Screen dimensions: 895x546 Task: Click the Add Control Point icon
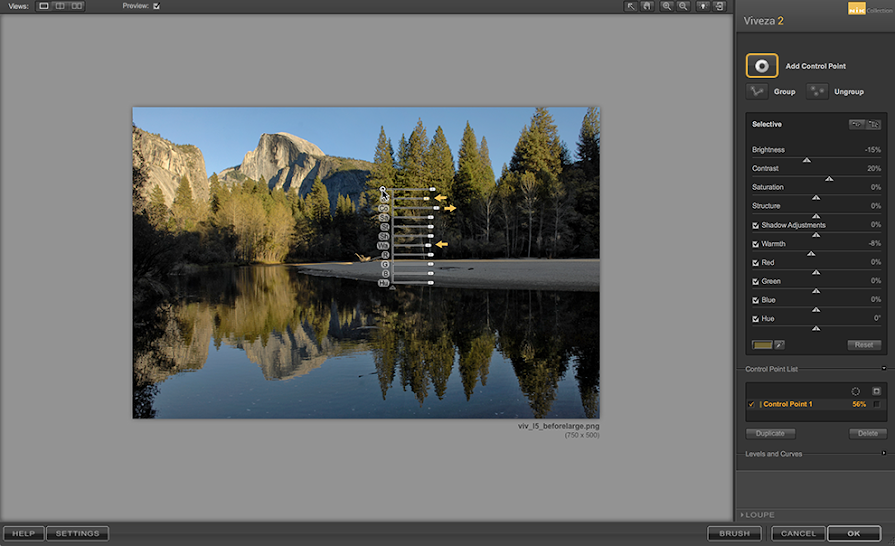[x=762, y=66]
